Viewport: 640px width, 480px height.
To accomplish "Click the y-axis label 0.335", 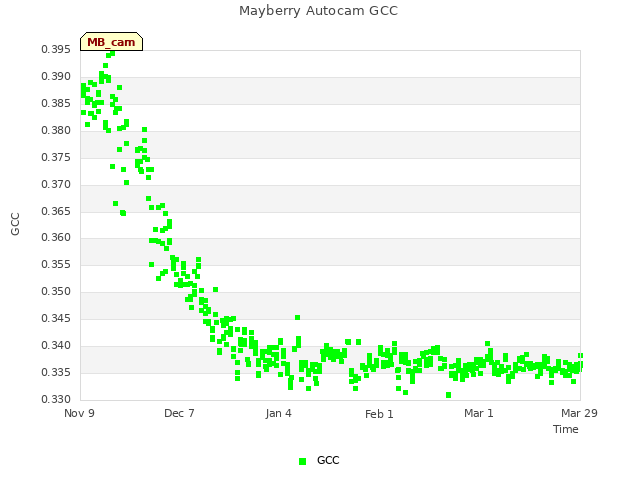I will coord(56,372).
